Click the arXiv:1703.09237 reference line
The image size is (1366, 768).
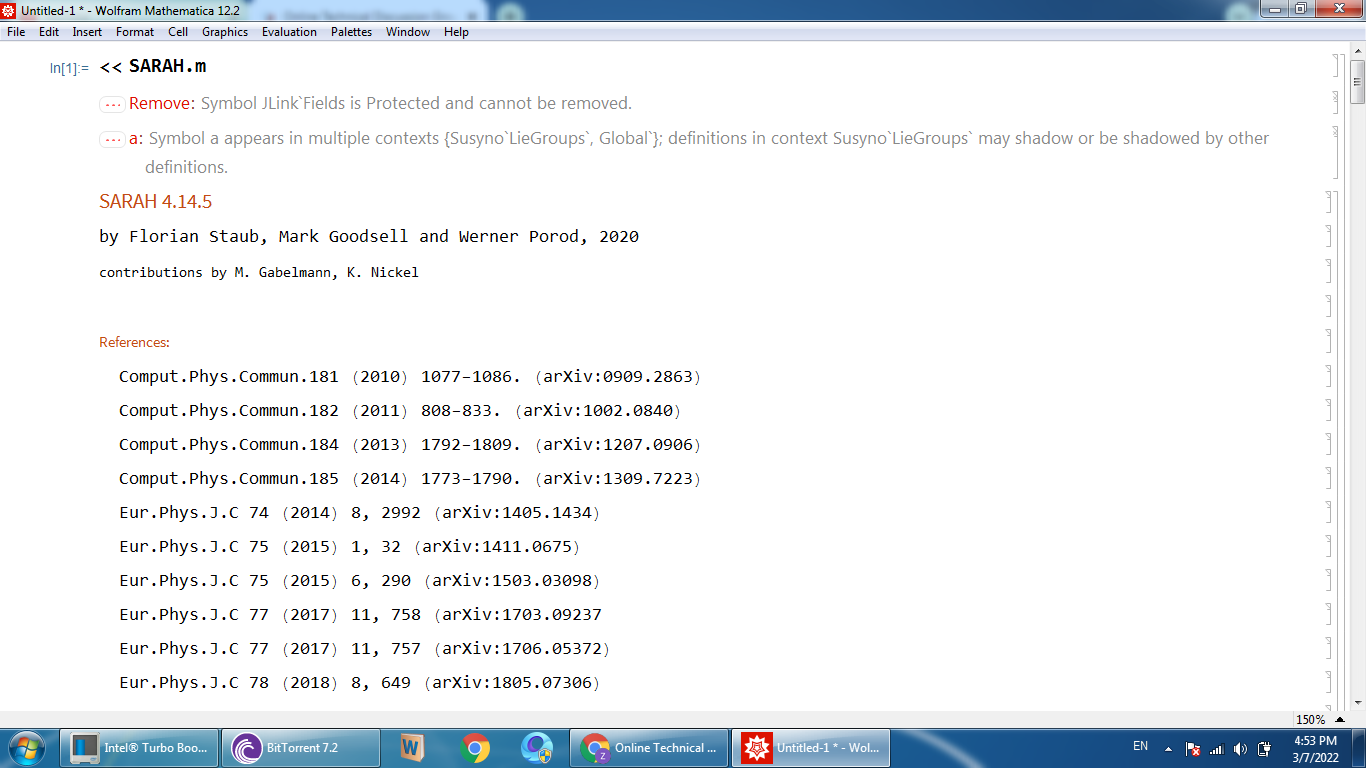click(x=361, y=615)
